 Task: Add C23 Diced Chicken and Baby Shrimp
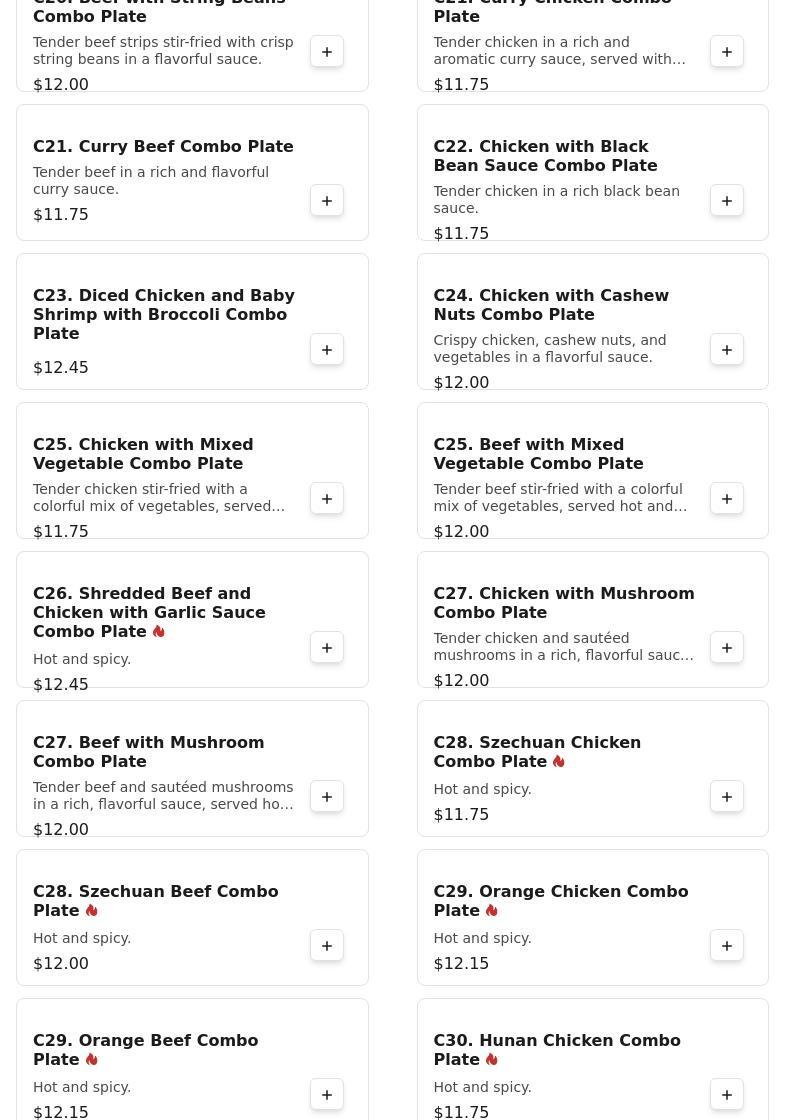327,350
